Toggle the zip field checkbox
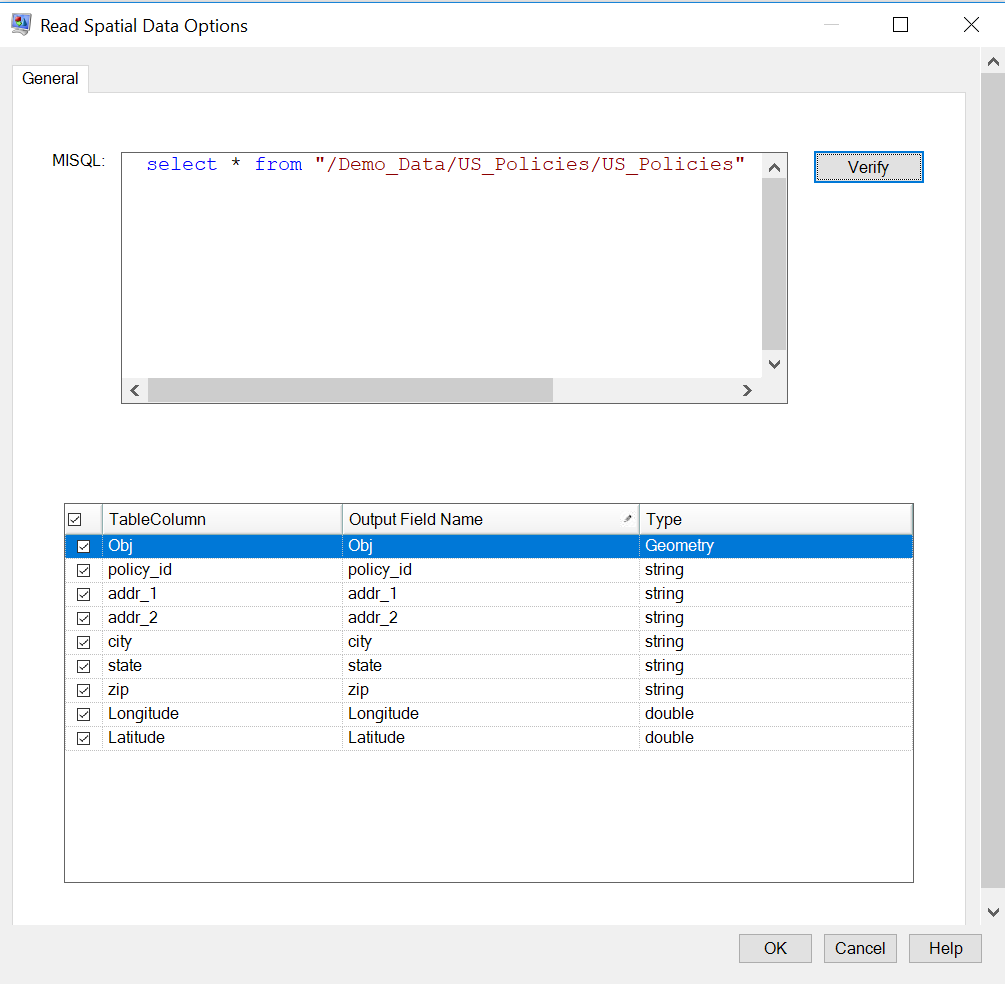This screenshot has height=984, width=1005. 84,690
